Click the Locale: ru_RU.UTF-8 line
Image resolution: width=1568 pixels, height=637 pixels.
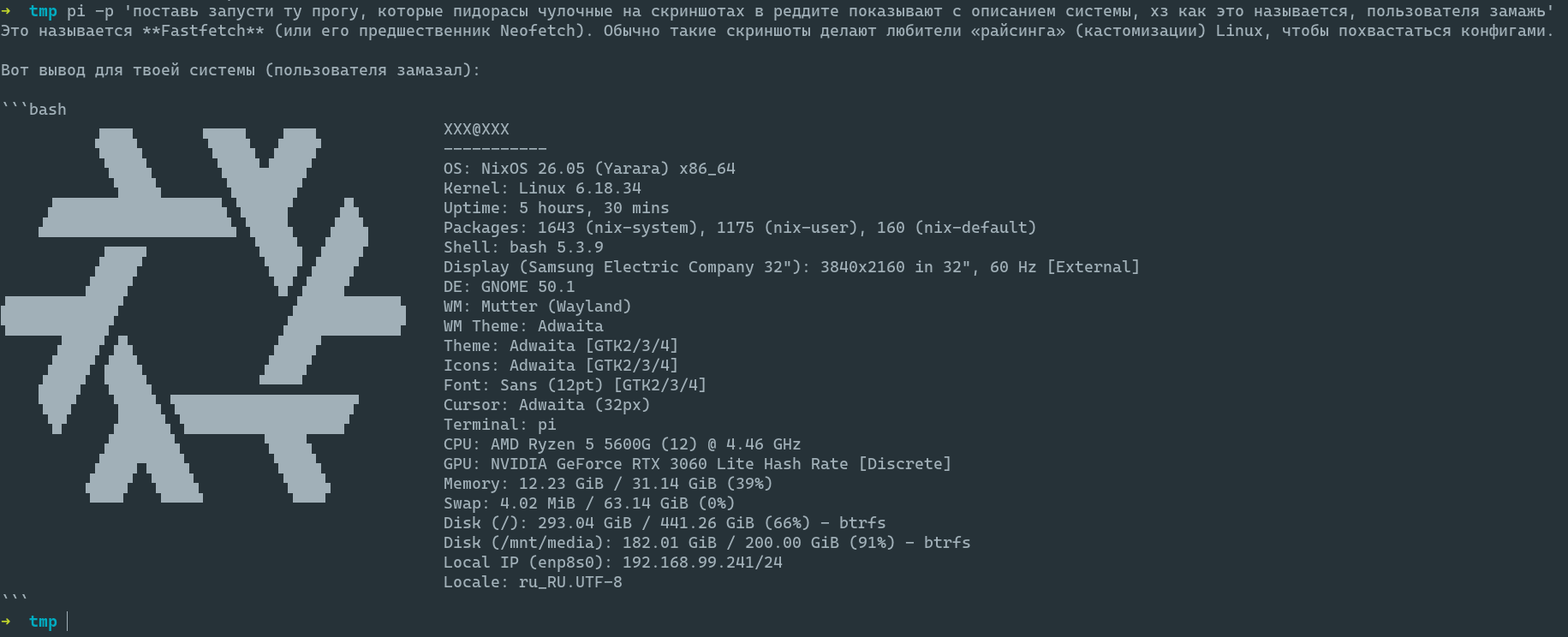pos(533,582)
